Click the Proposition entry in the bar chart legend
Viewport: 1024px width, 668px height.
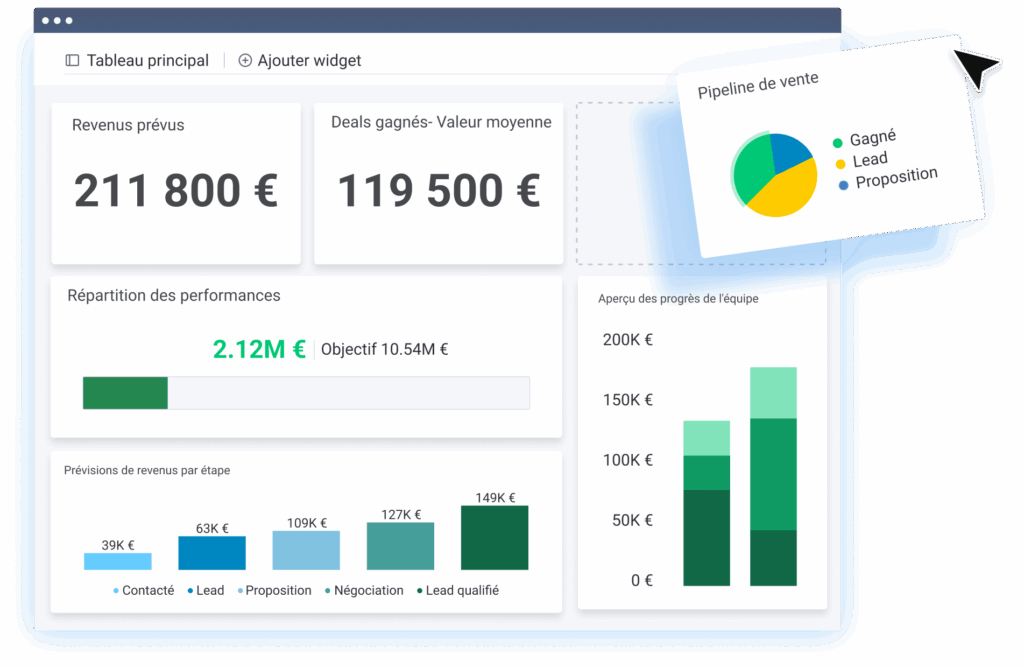274,590
